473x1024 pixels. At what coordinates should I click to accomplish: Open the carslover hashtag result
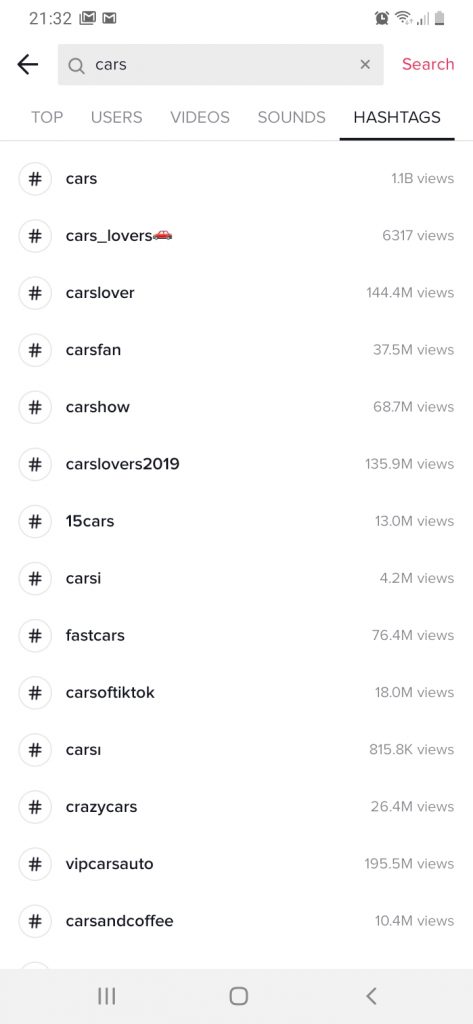click(x=236, y=293)
